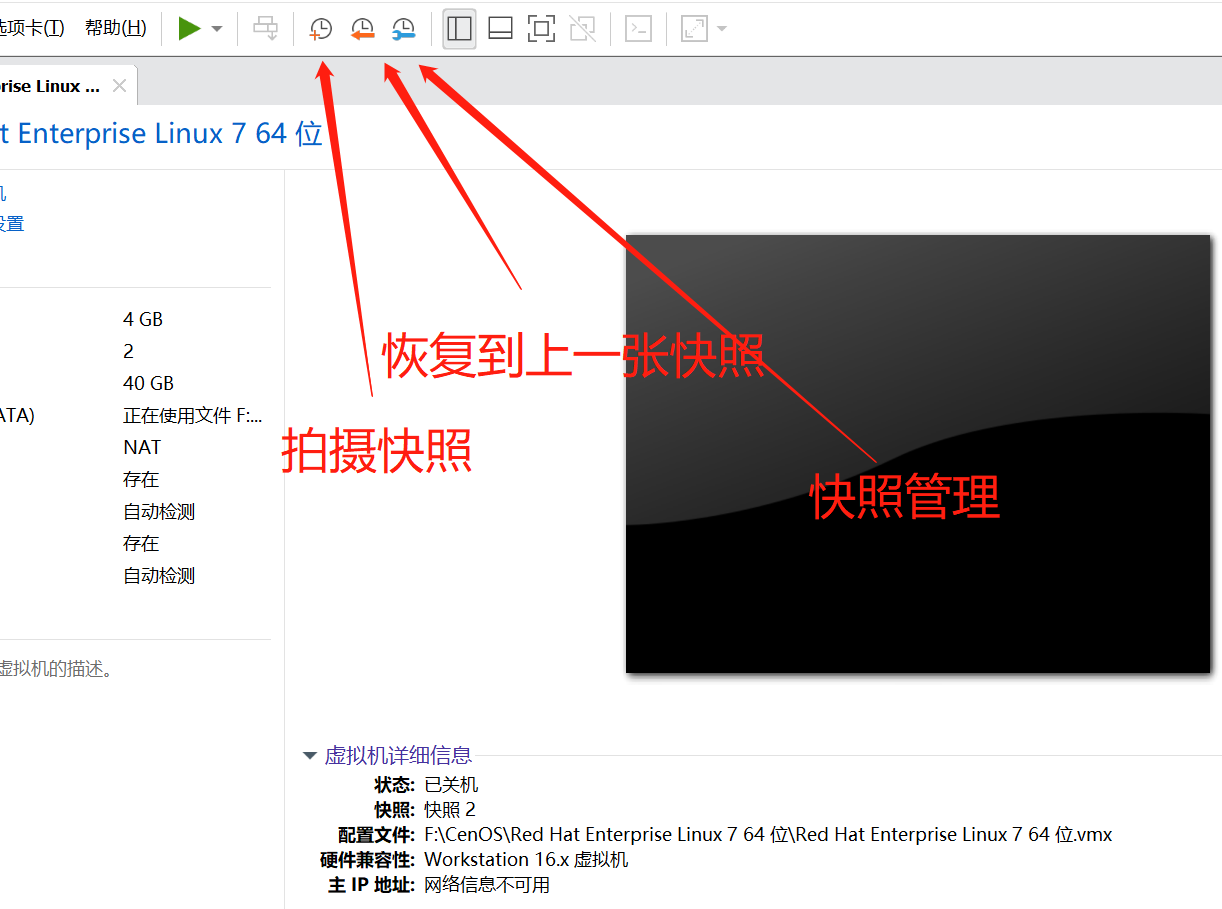Collapse the 虚拟机详细信息 section
The image size is (1222, 909).
click(x=310, y=756)
